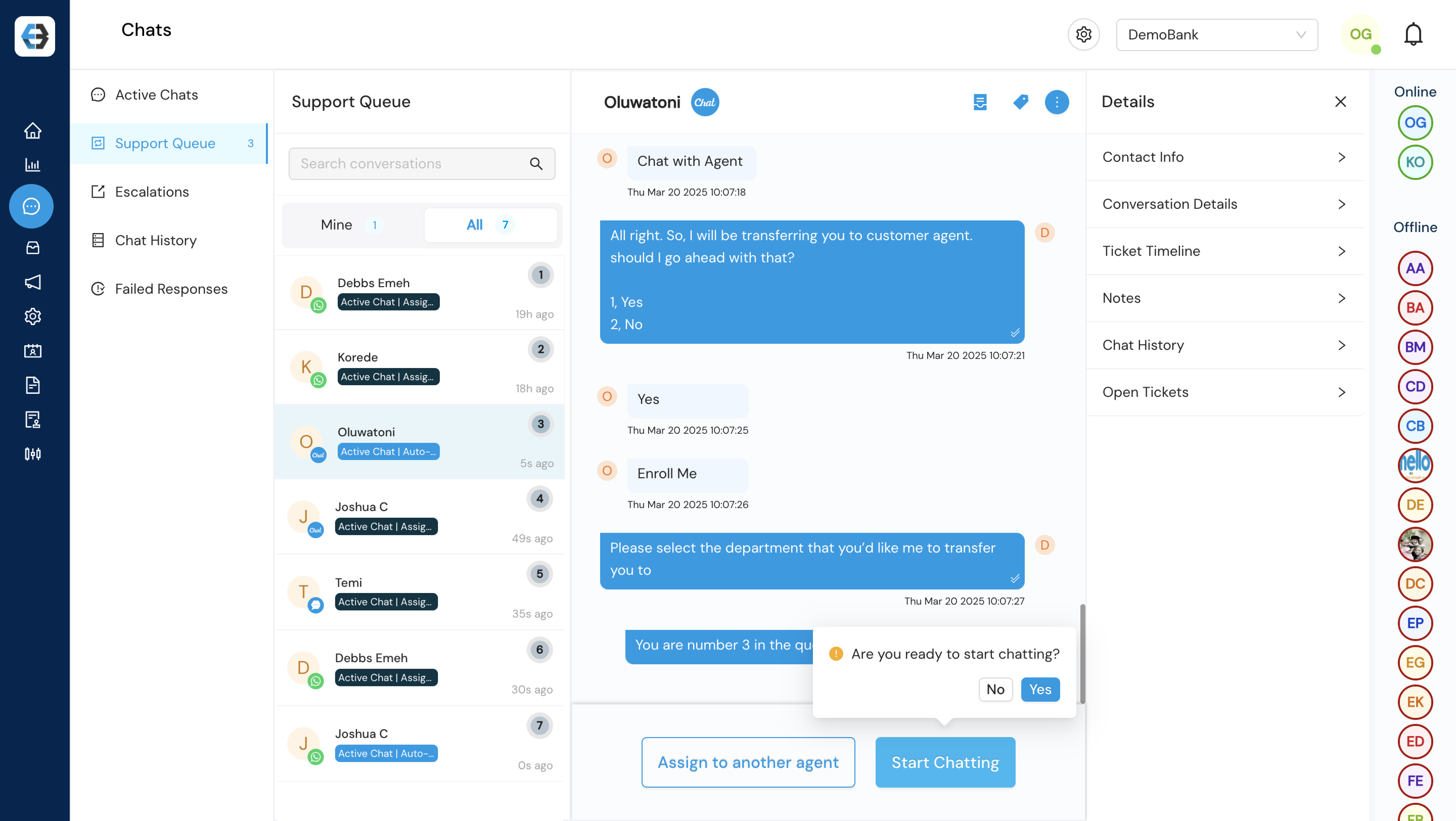Select Oluwatoni conversation in queue

tap(419, 442)
